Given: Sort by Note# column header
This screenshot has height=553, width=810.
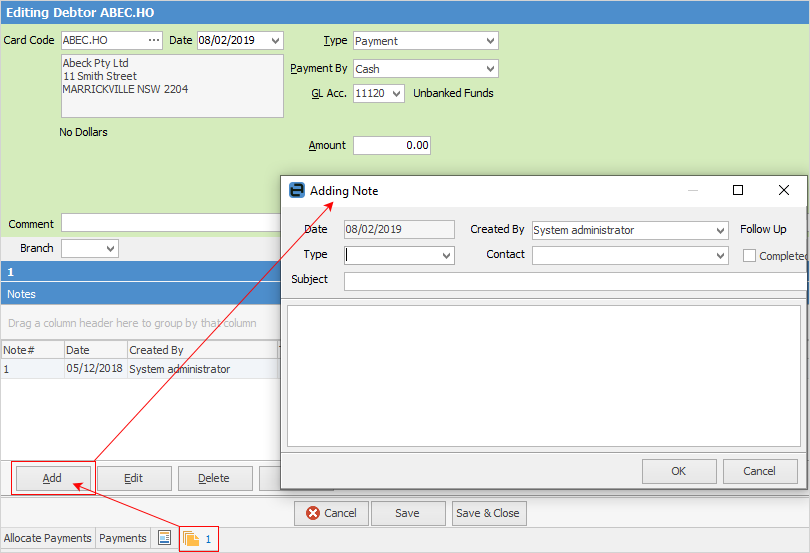Looking at the screenshot, I should pos(33,350).
